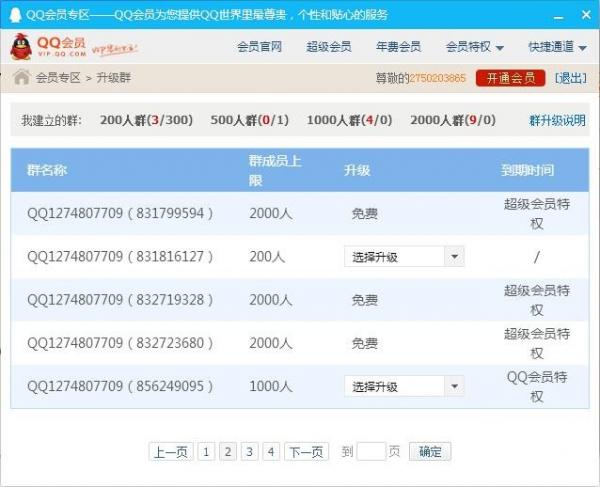
Task: Click the [退出] logout link
Action: click(571, 78)
